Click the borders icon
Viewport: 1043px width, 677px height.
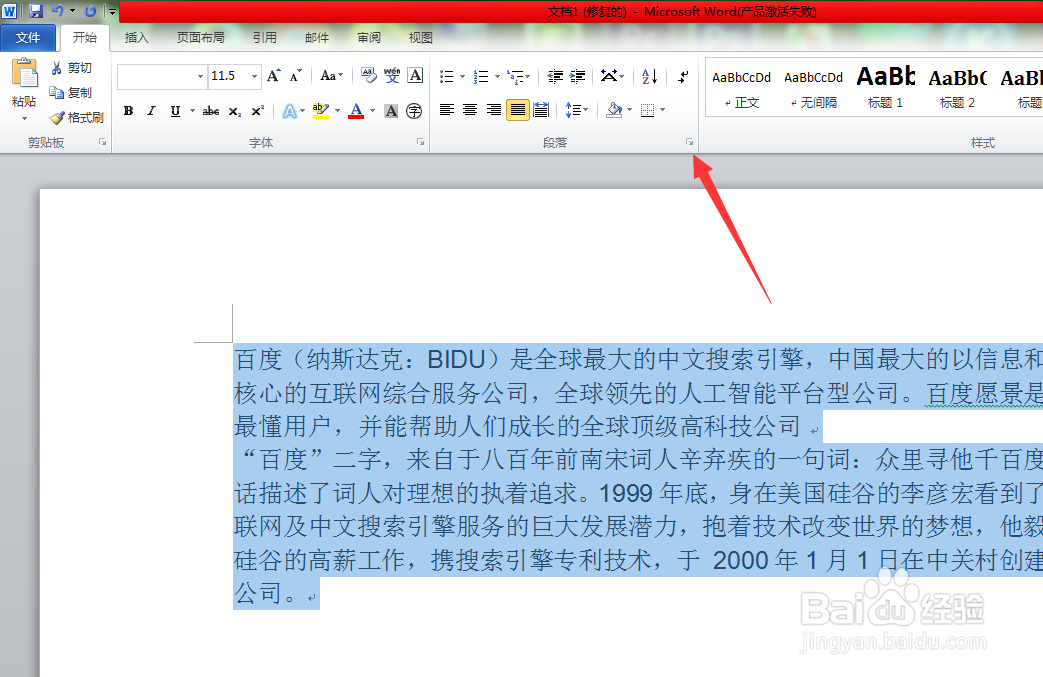(x=647, y=110)
